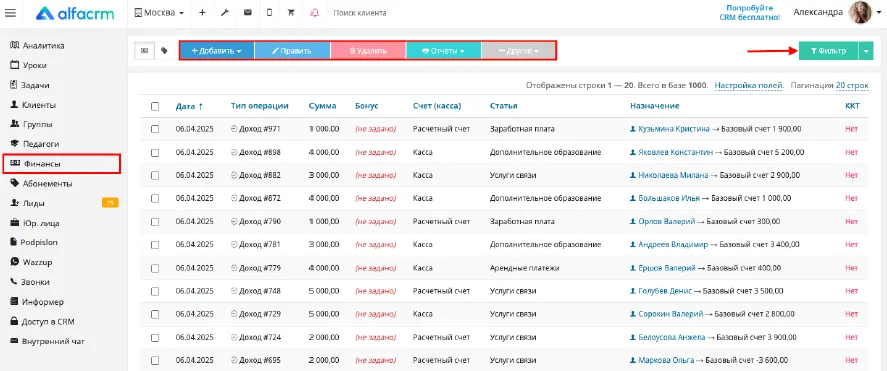Open client Кузьмина Кристина link
Image resolution: width=887 pixels, height=371 pixels.
tap(674, 129)
